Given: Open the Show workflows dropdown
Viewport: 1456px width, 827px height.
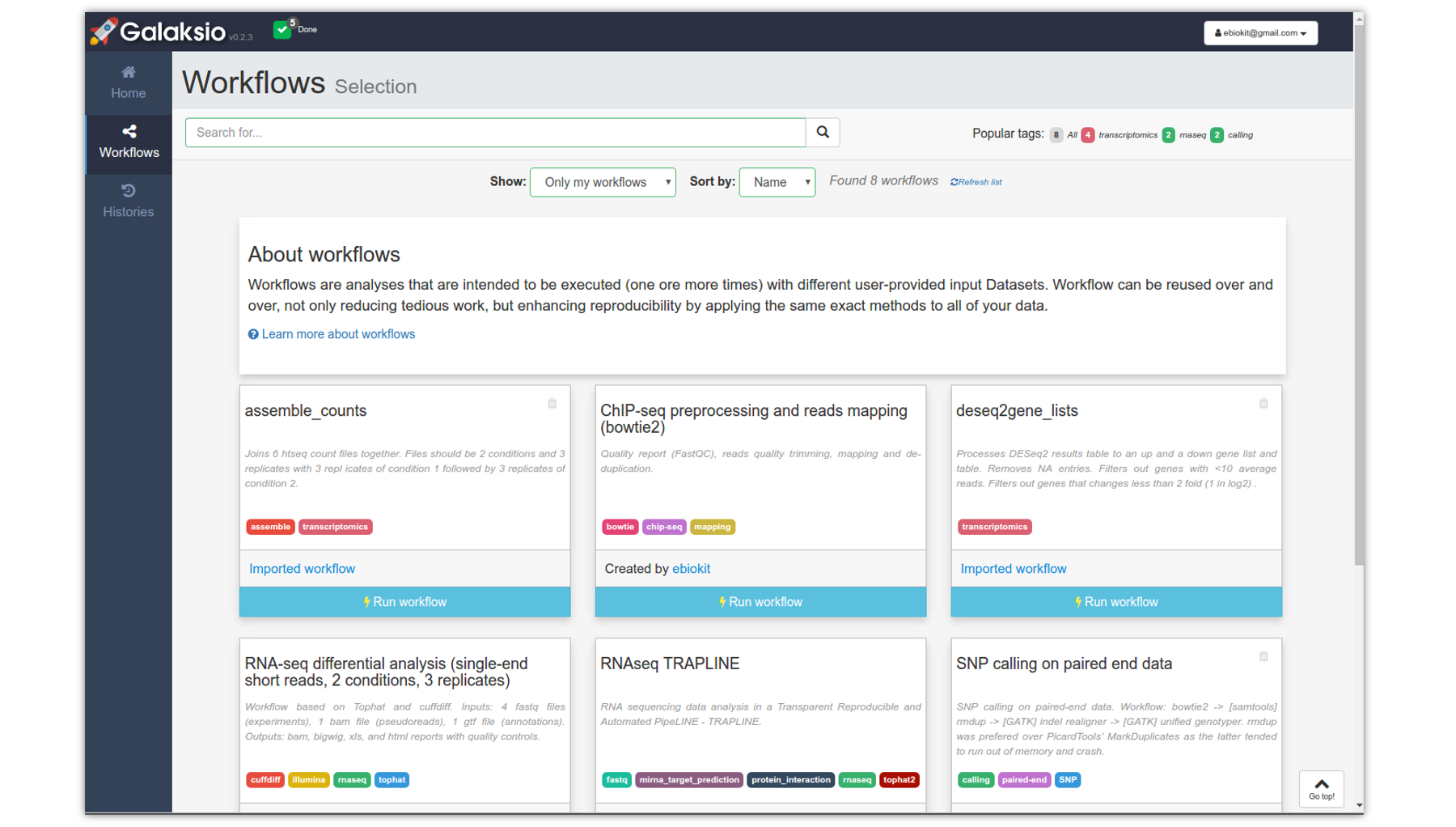Looking at the screenshot, I should [x=603, y=183].
